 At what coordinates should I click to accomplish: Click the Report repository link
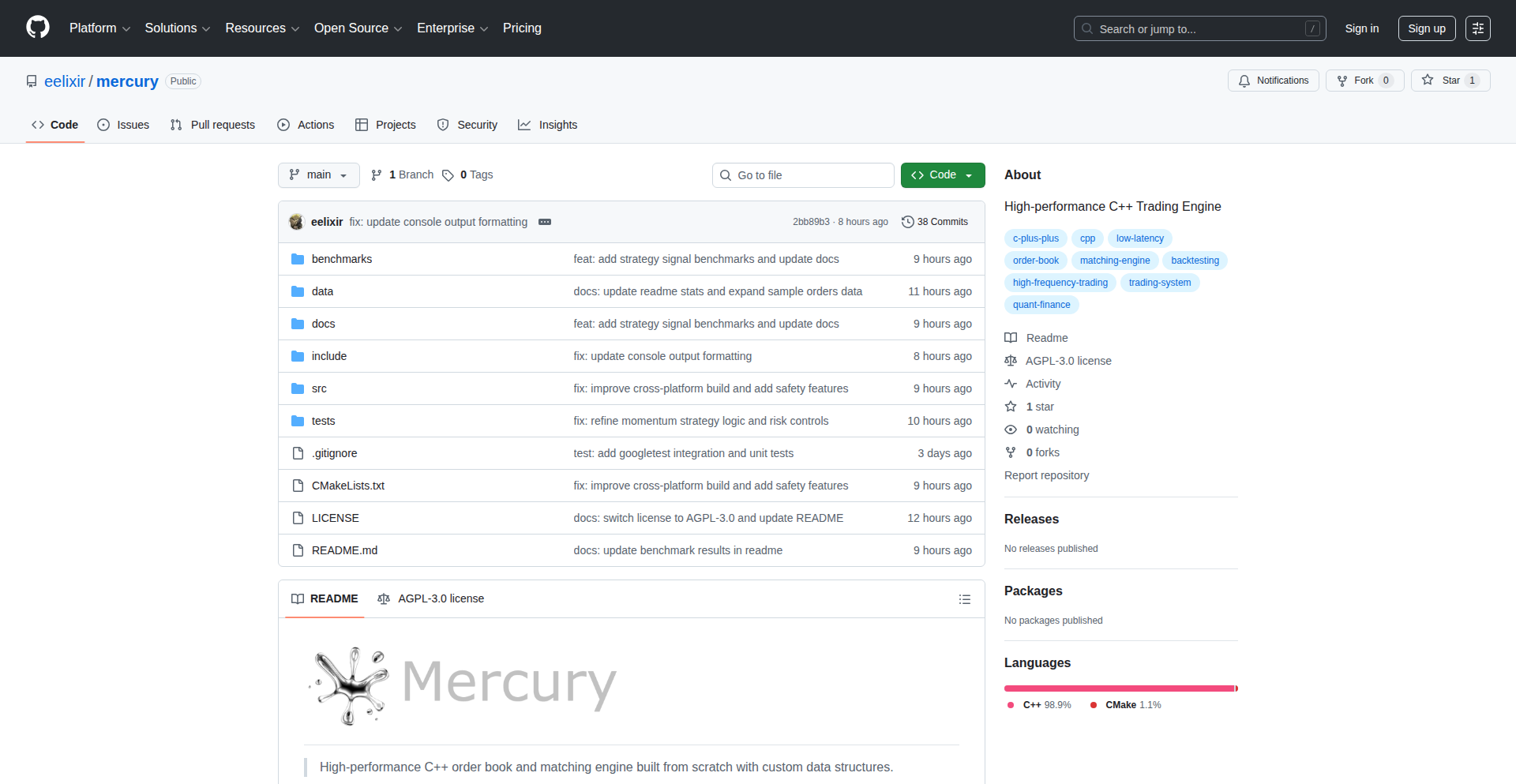pyautogui.click(x=1046, y=475)
